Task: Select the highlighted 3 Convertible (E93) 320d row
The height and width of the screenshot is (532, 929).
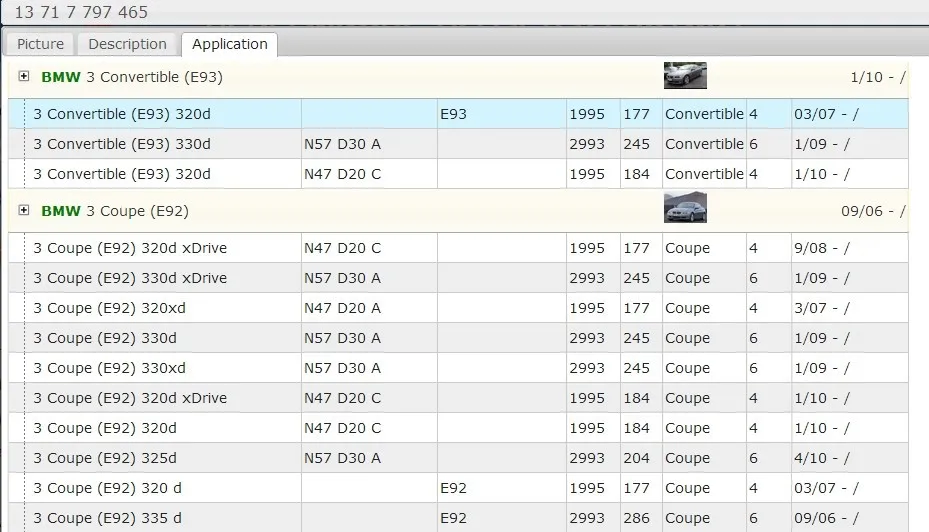Action: click(x=458, y=114)
